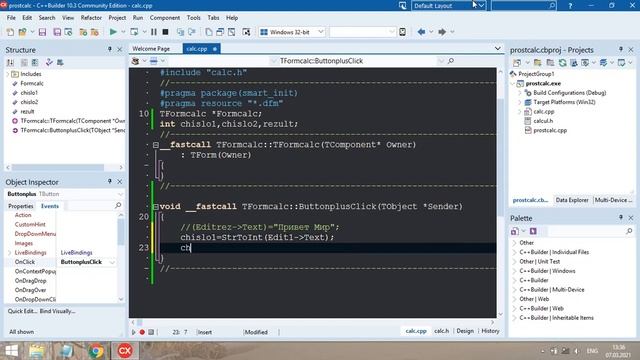Click the Sort alphabetically icon in Structure panel
Viewport: 640px width, 360px height.
[x=11, y=62]
